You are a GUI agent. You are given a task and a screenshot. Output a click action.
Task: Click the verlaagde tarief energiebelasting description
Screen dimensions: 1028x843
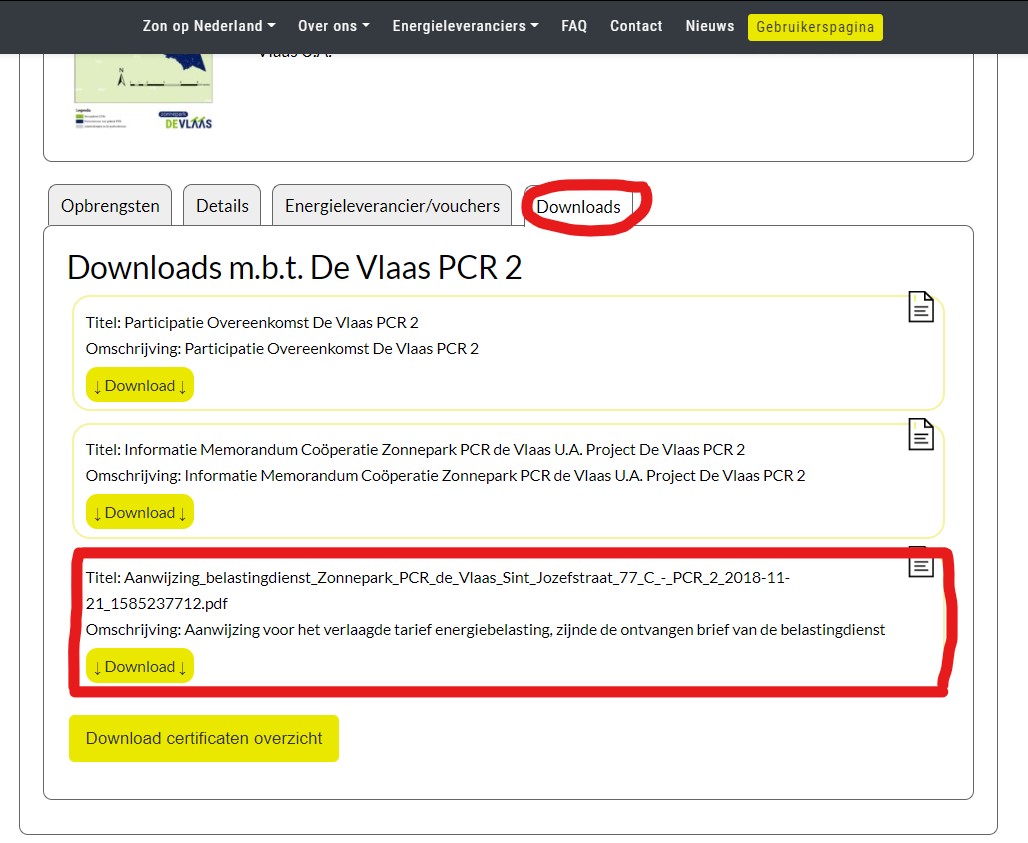(485, 629)
